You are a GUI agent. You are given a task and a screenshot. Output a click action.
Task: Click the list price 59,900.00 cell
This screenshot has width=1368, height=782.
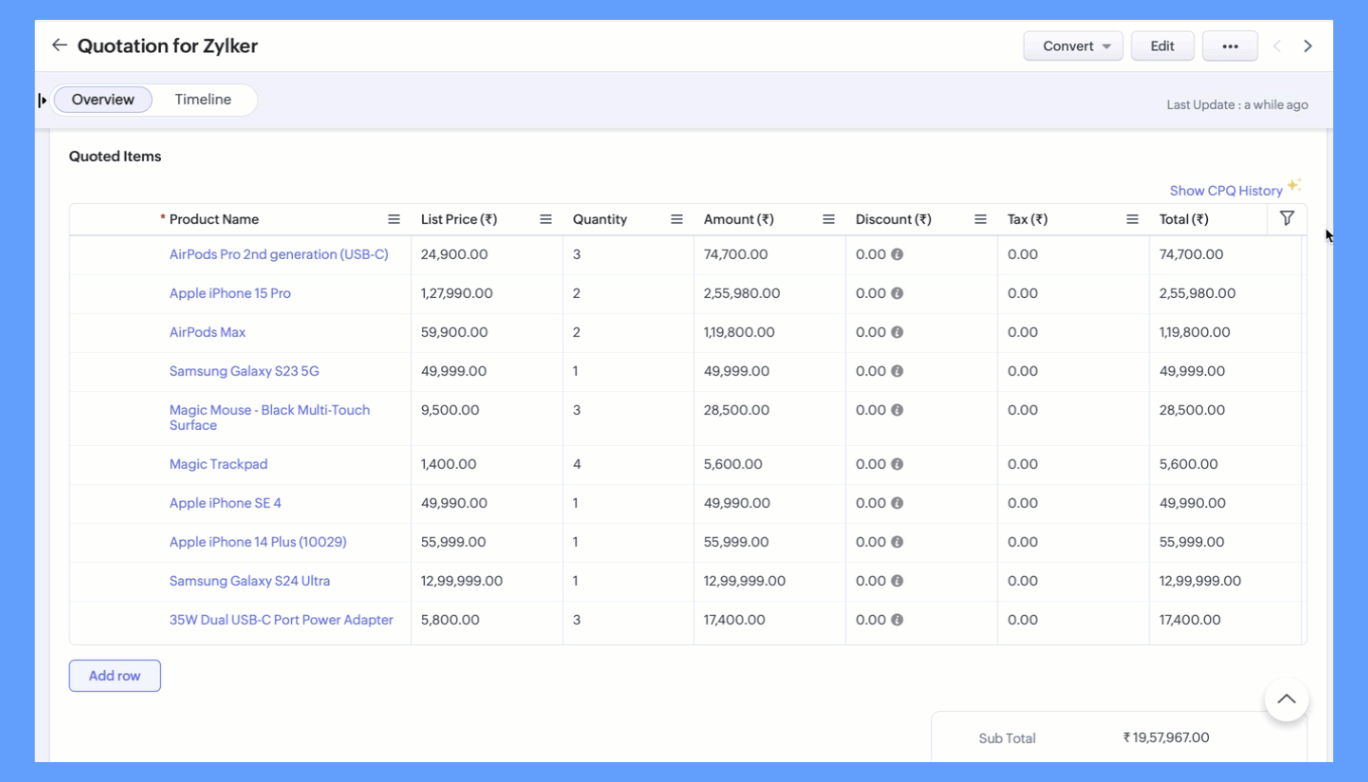(x=454, y=332)
